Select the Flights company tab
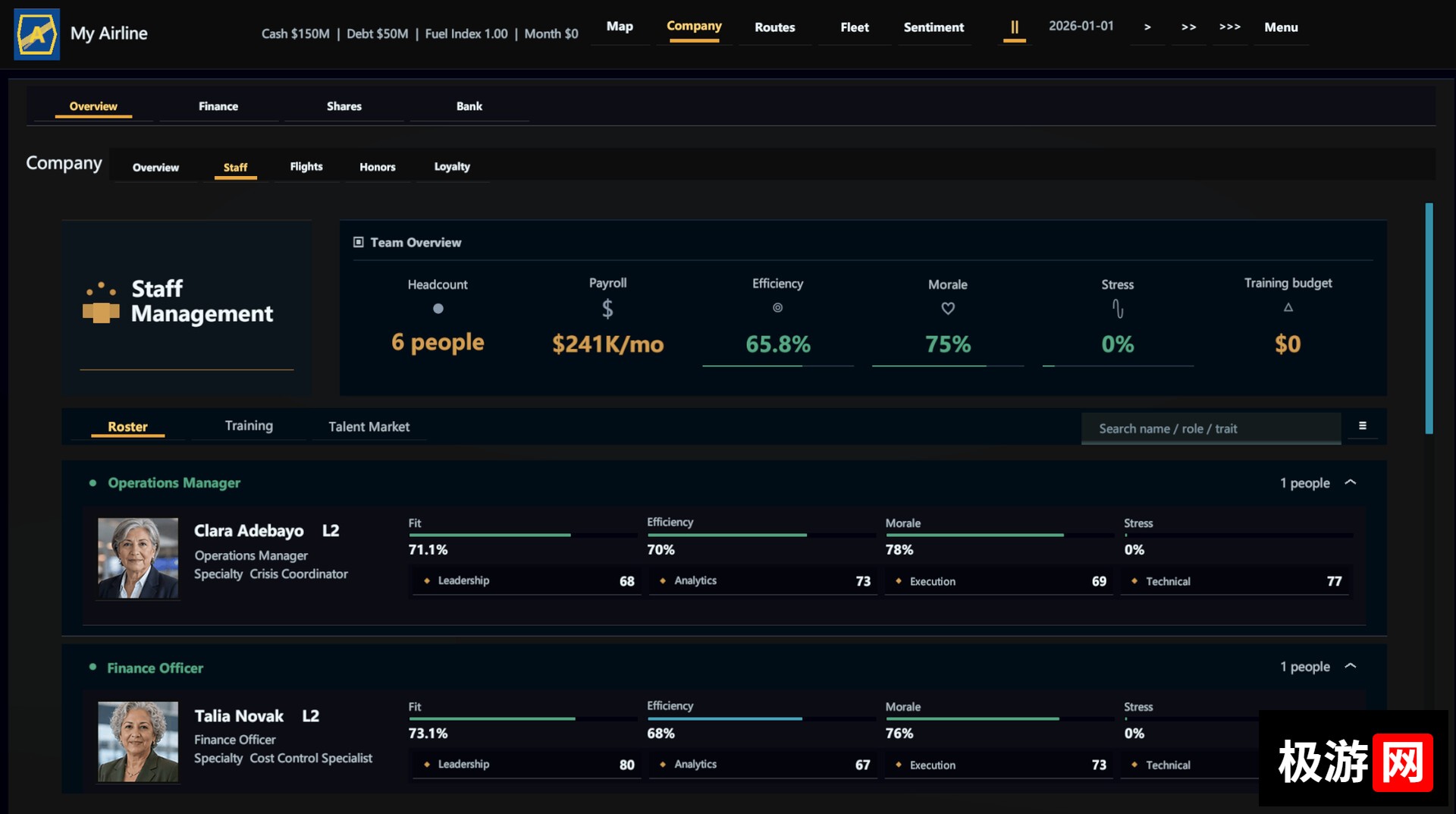Screen dimensions: 1456x814 (306, 167)
